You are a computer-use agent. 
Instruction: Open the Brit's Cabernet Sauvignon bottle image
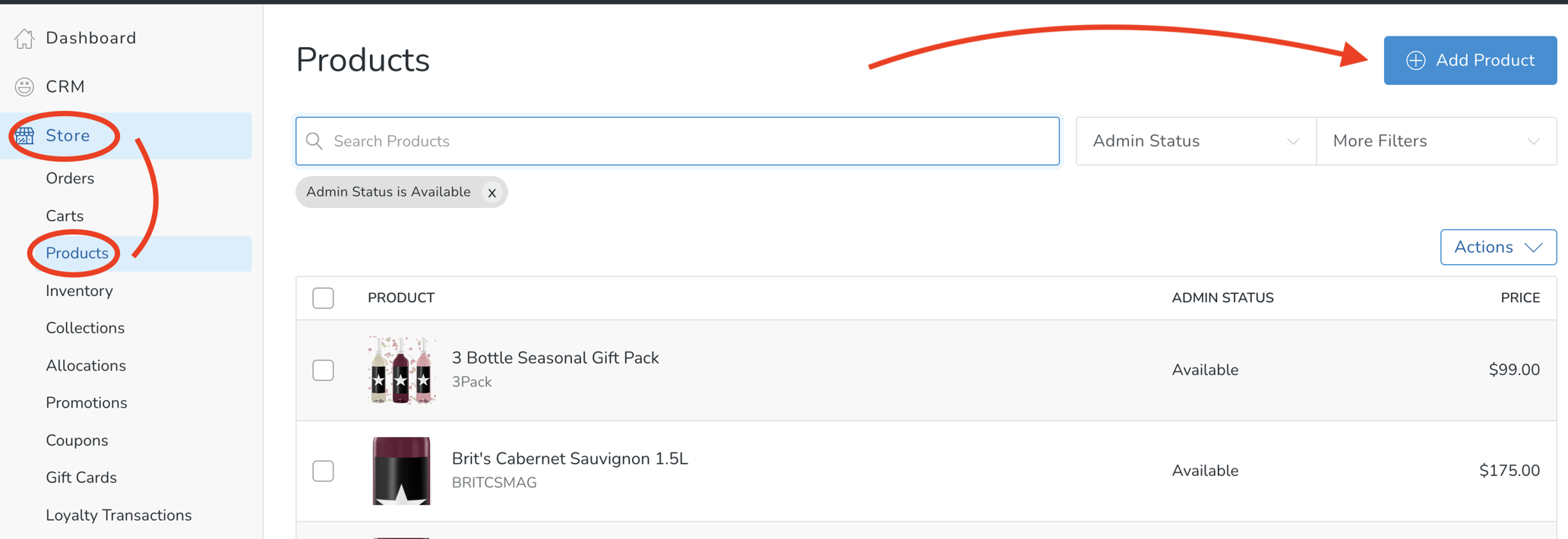tap(401, 471)
